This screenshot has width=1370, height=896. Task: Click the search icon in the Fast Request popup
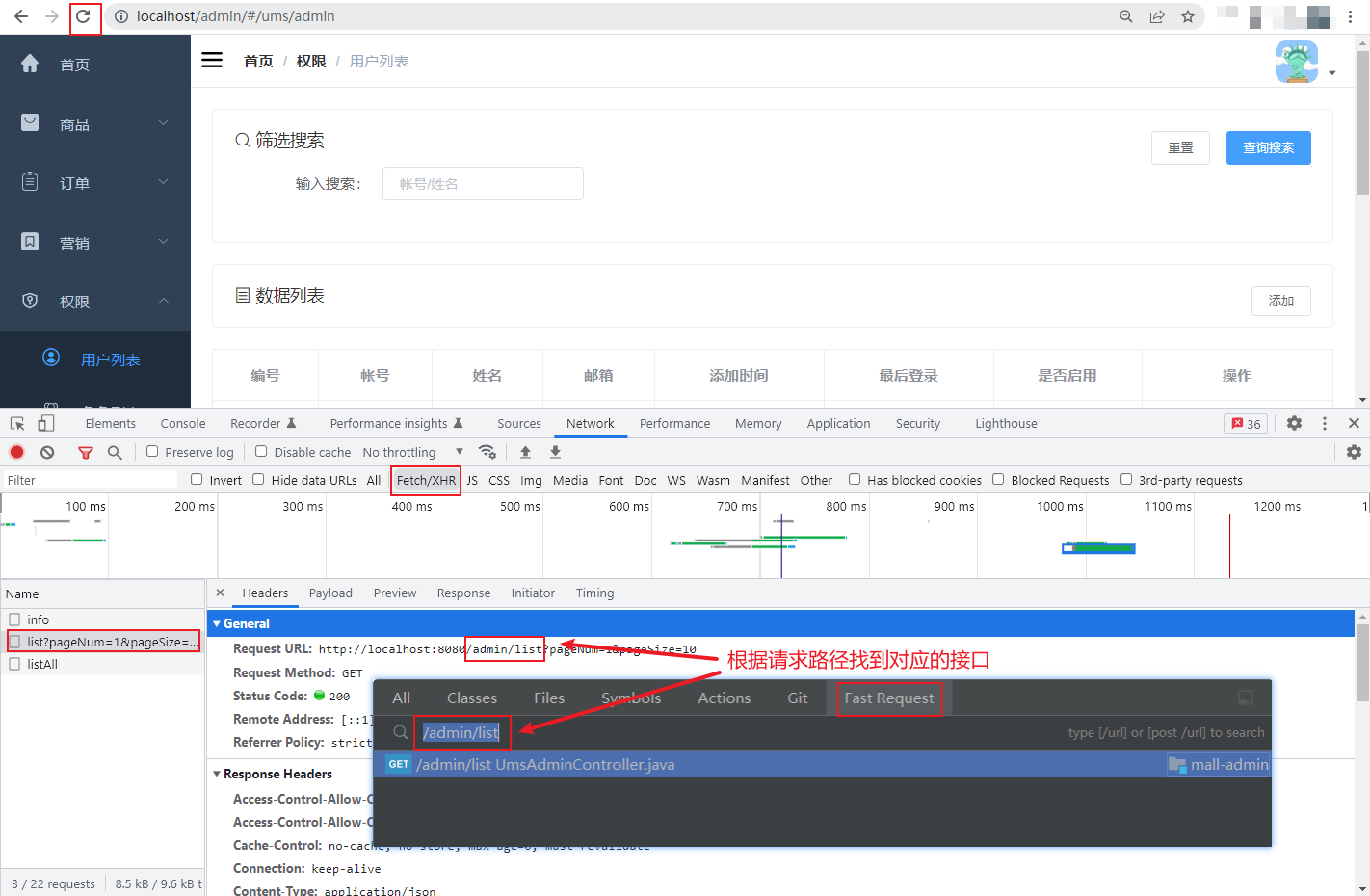tap(401, 732)
